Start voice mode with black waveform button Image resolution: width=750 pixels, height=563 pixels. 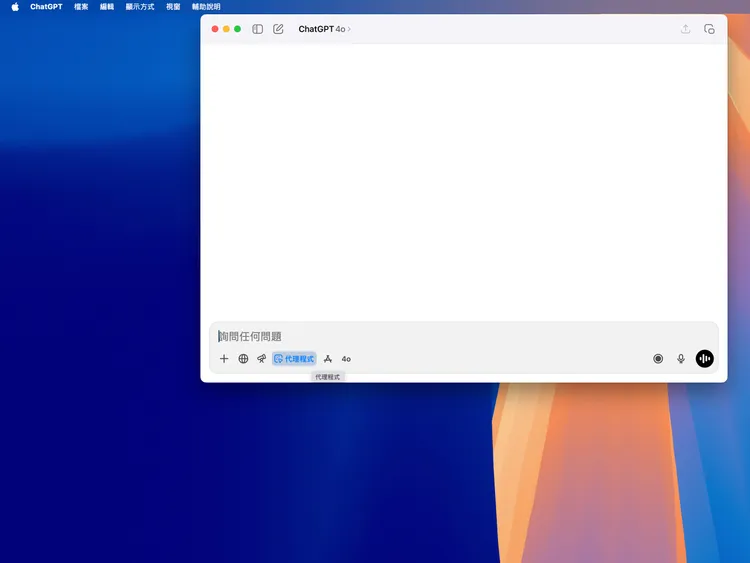tap(705, 359)
